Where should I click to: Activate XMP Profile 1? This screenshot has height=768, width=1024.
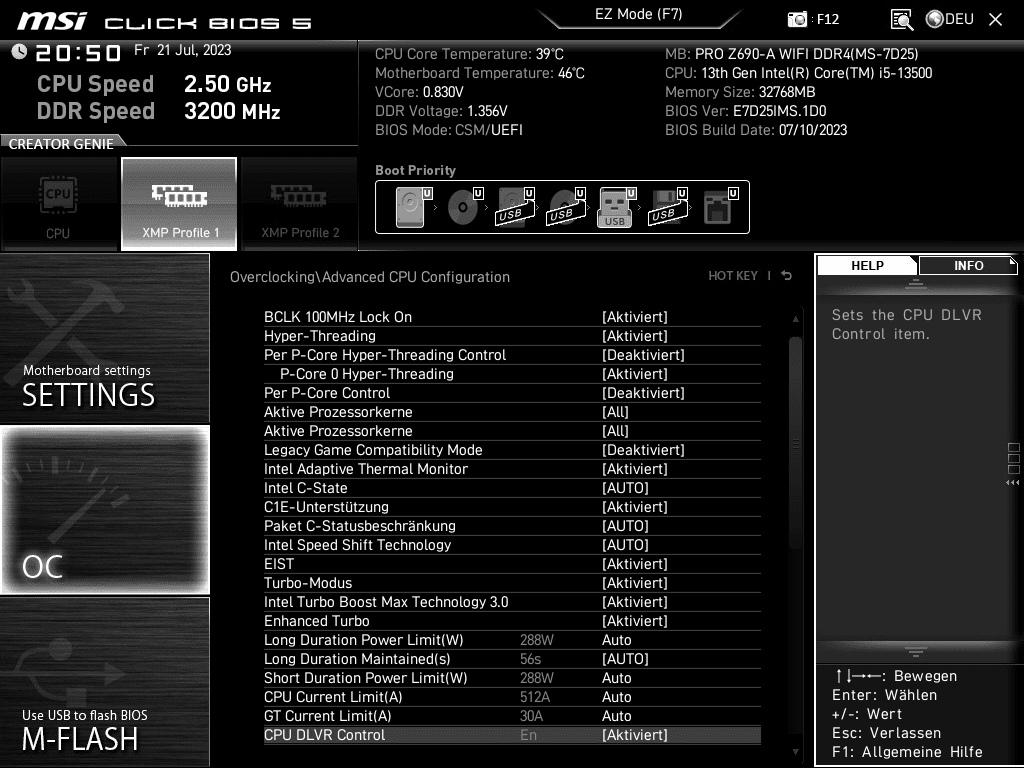(x=179, y=203)
